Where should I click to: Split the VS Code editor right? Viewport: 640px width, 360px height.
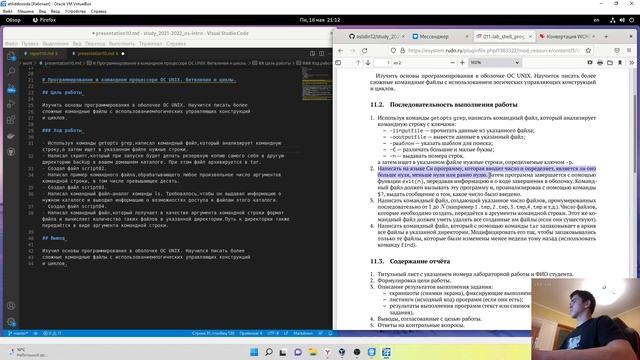tap(321, 53)
